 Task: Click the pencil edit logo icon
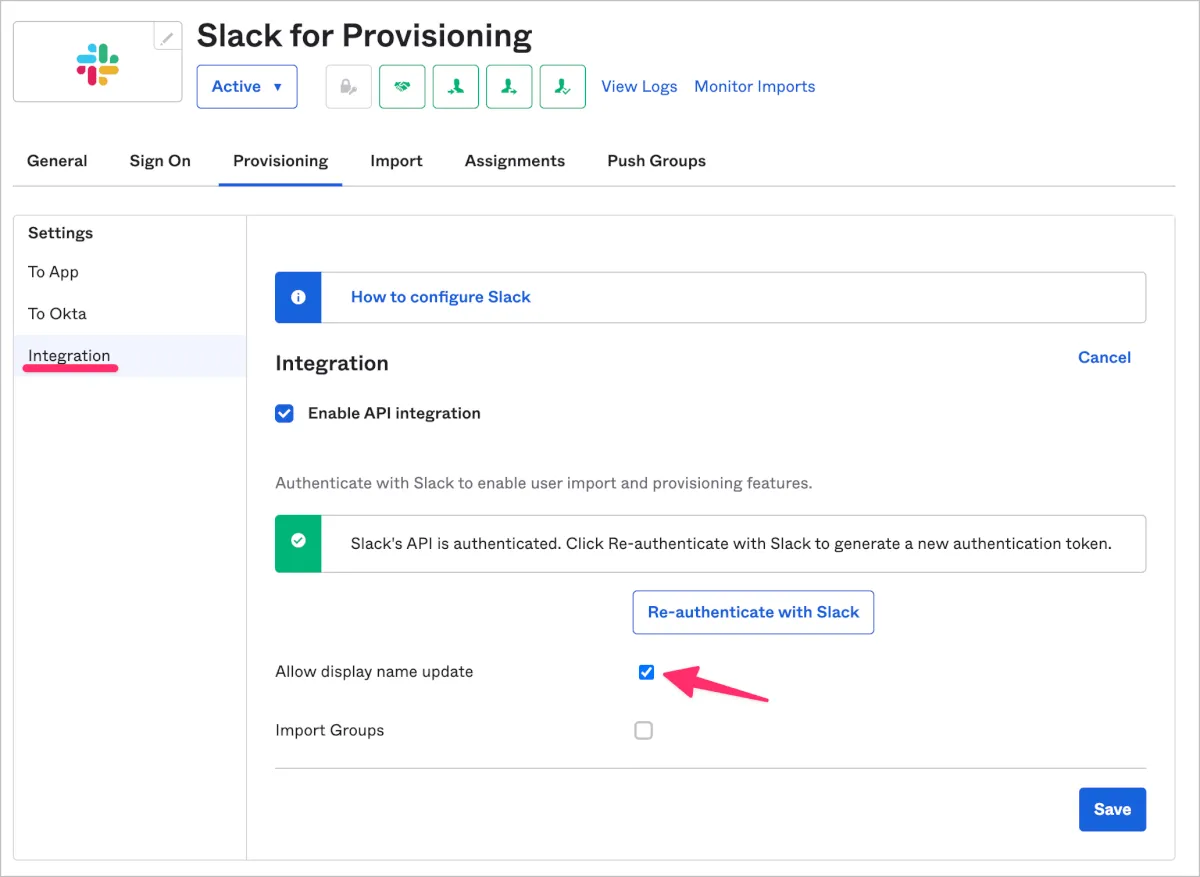point(167,38)
